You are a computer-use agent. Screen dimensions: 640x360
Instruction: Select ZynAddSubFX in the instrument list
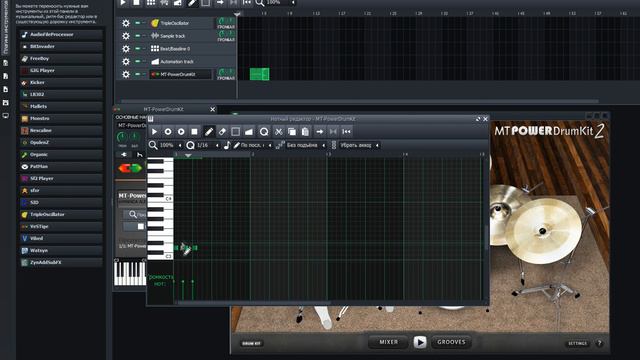(x=61, y=262)
